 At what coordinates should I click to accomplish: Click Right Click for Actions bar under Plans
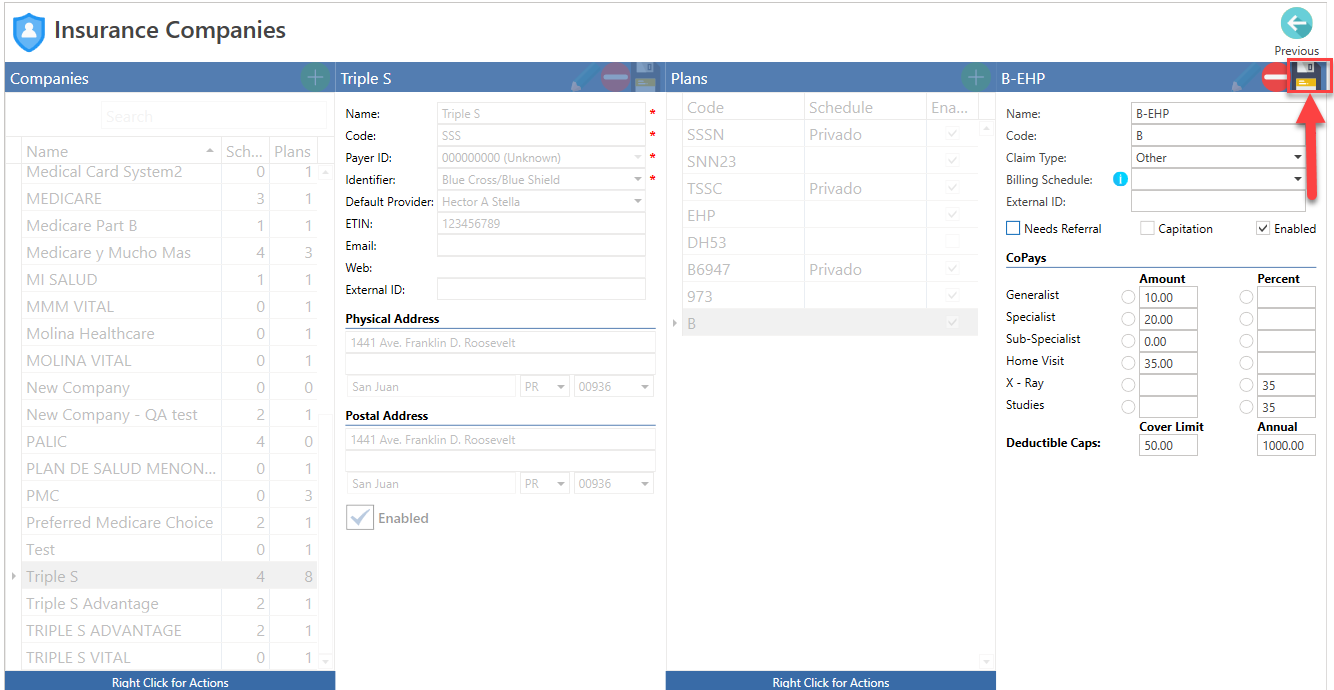(830, 681)
